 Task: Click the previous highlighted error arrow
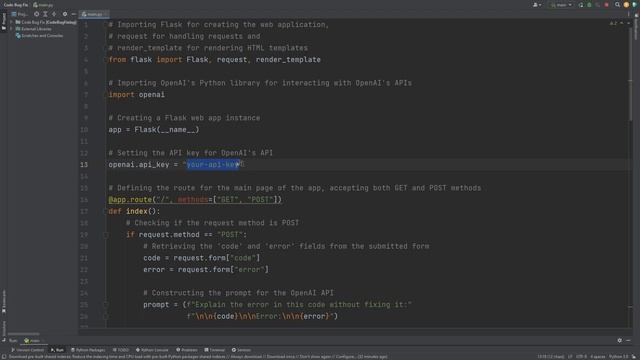[x=622, y=24]
